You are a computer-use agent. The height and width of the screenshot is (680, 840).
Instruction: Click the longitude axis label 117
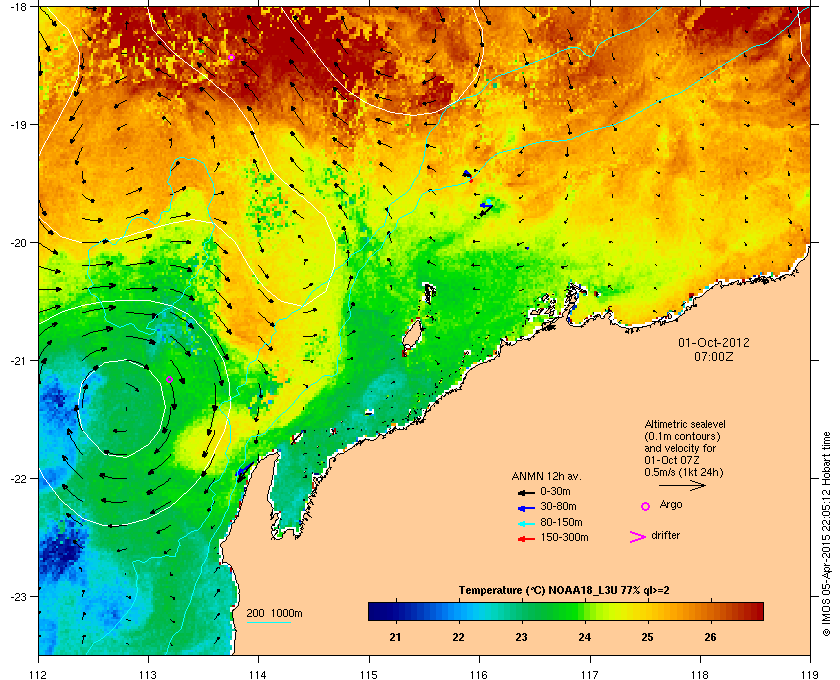tap(589, 674)
